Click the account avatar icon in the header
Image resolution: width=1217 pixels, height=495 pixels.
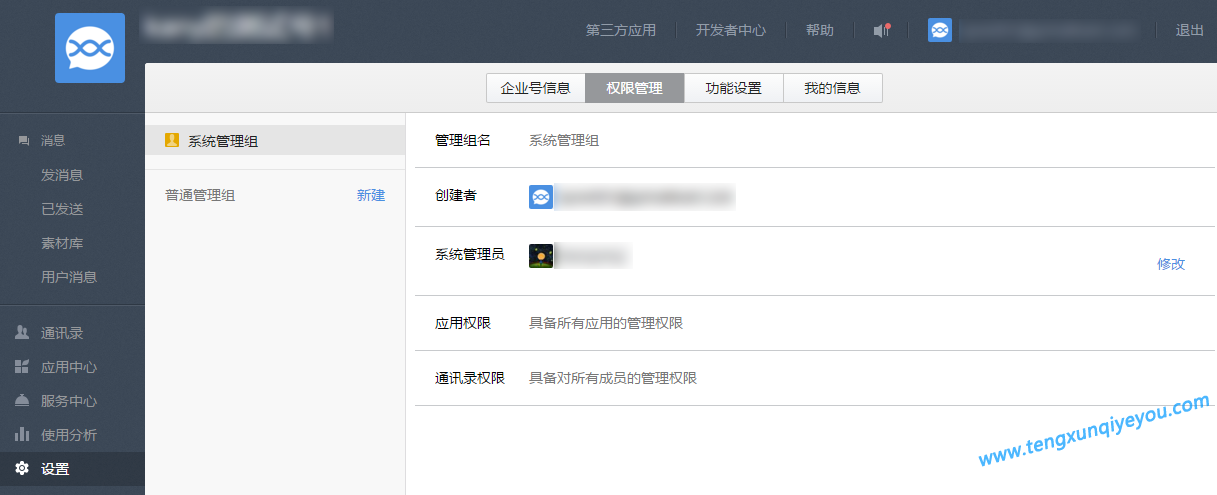pos(939,30)
